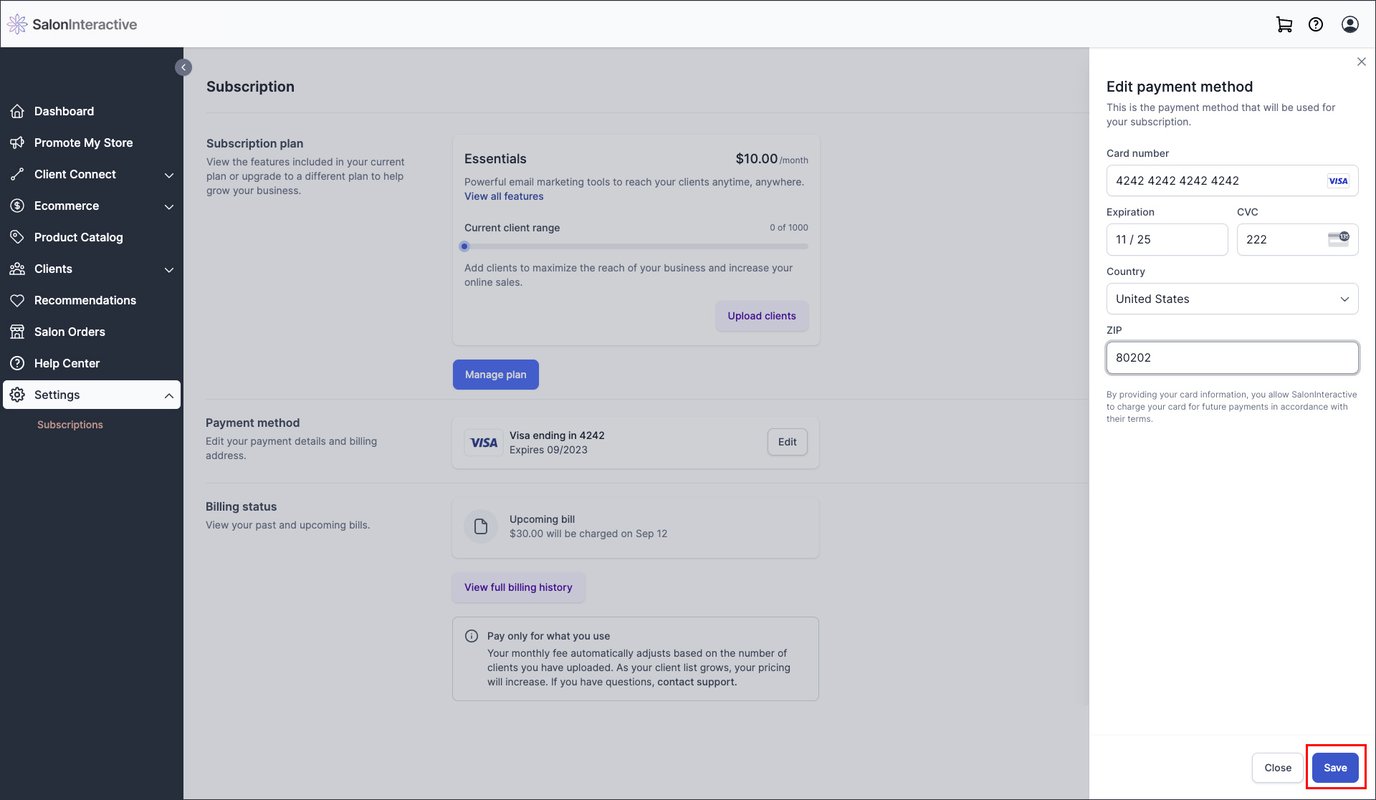Click the Salon Orders store icon

point(17,332)
